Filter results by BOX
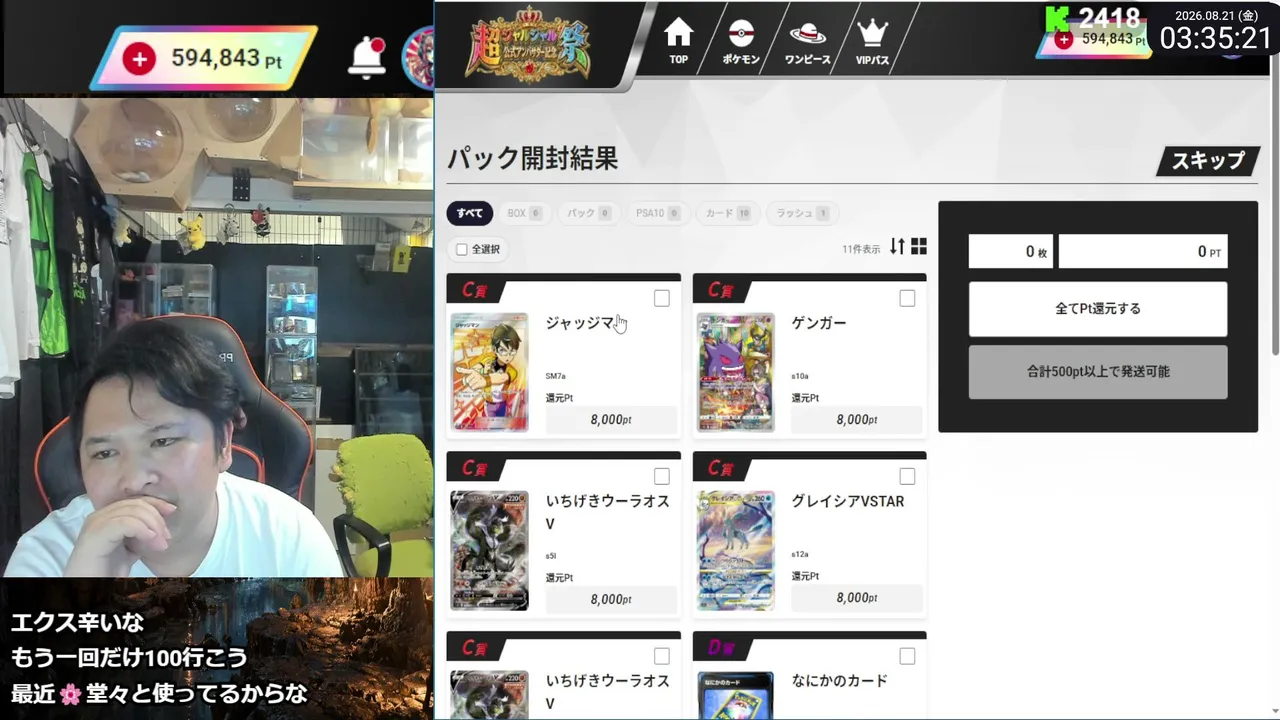The image size is (1280, 720). click(x=524, y=213)
